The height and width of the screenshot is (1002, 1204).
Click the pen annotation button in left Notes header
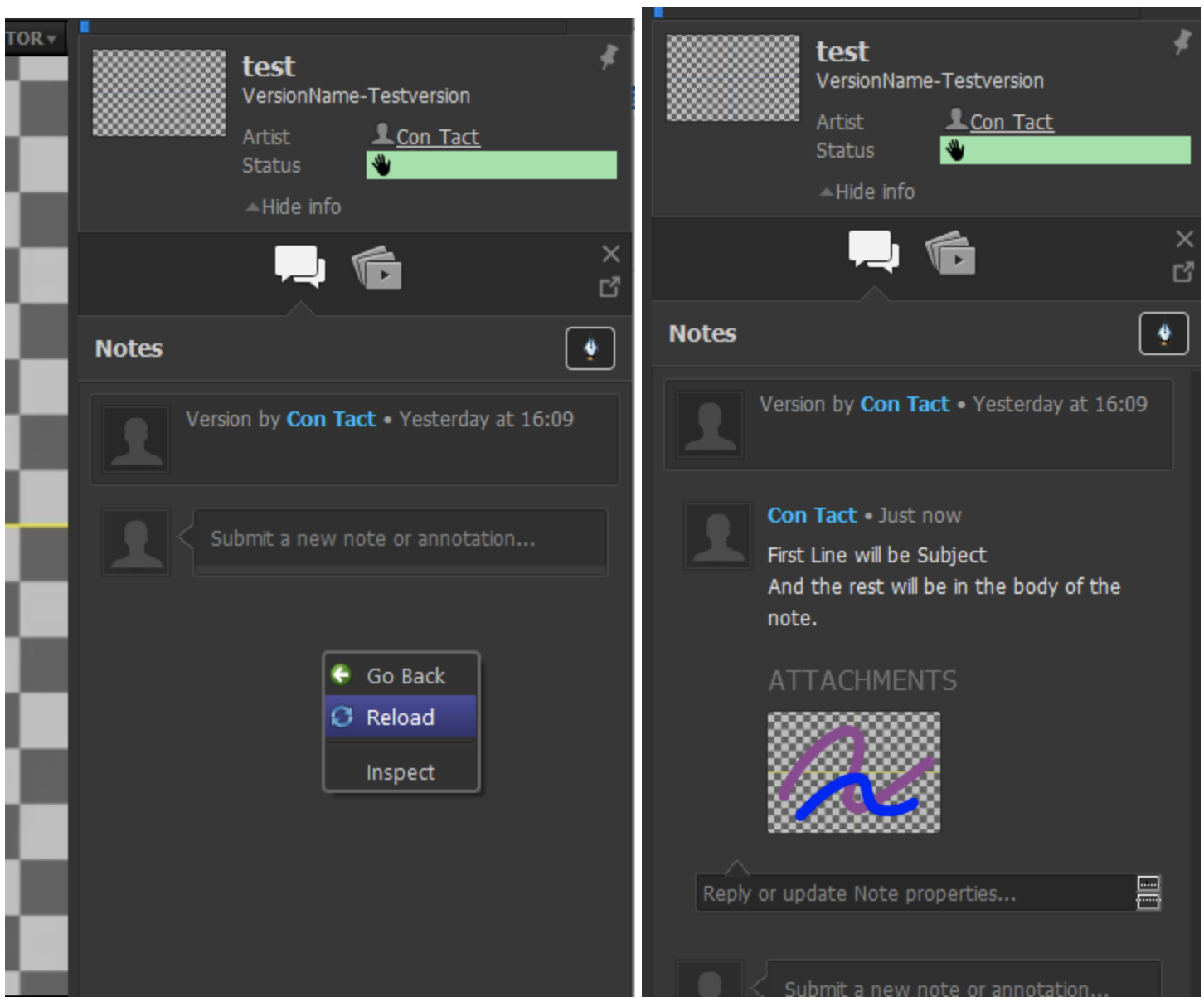[590, 348]
